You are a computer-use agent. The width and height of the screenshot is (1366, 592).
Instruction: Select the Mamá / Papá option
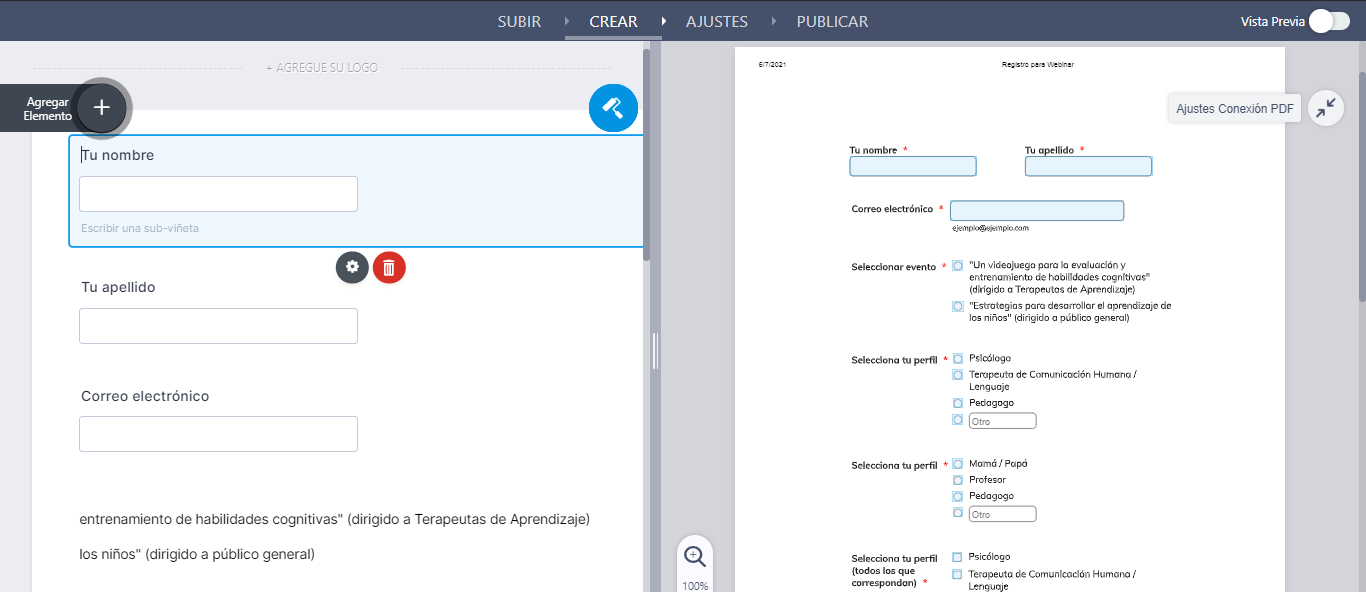(x=958, y=464)
